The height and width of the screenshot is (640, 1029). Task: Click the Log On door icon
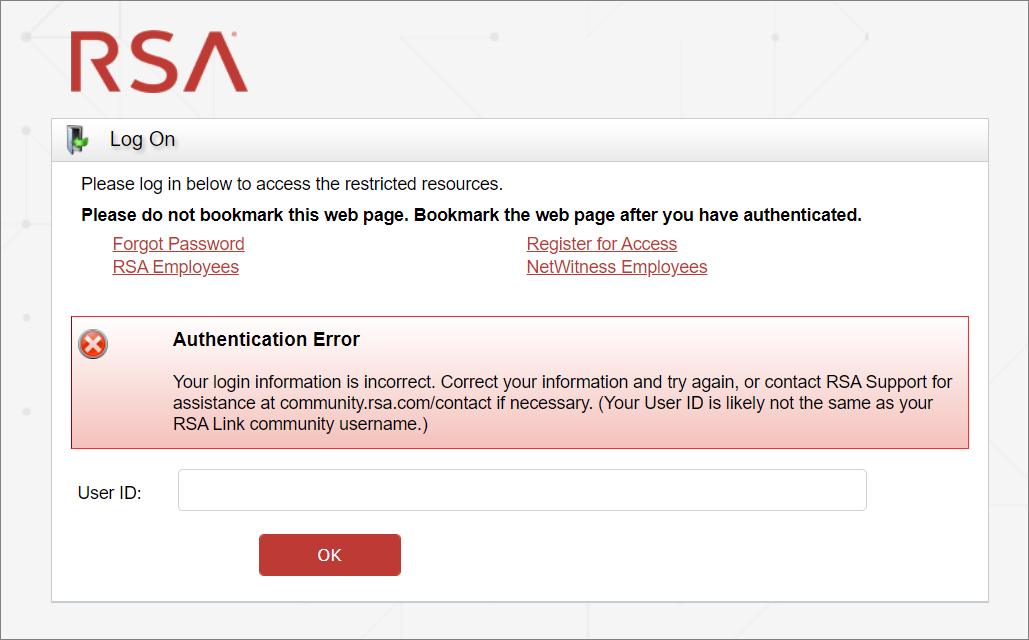[77, 140]
